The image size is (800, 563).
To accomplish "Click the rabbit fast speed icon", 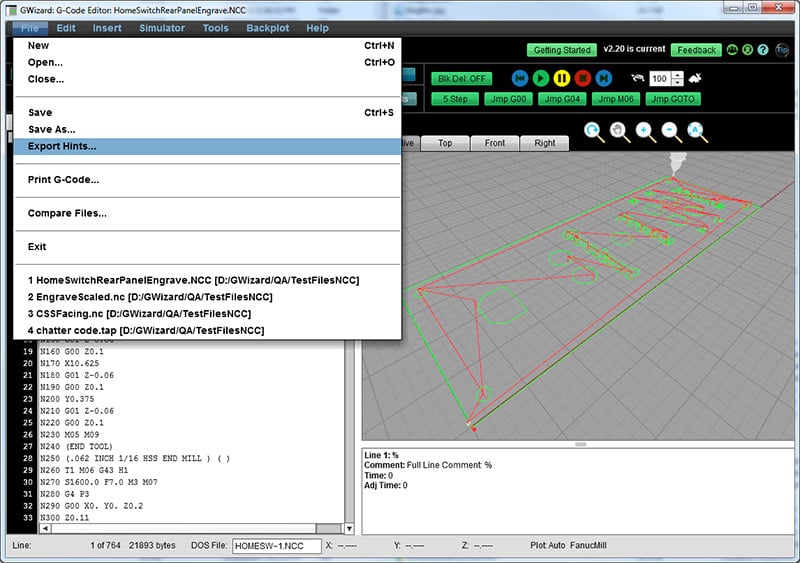I will click(695, 78).
